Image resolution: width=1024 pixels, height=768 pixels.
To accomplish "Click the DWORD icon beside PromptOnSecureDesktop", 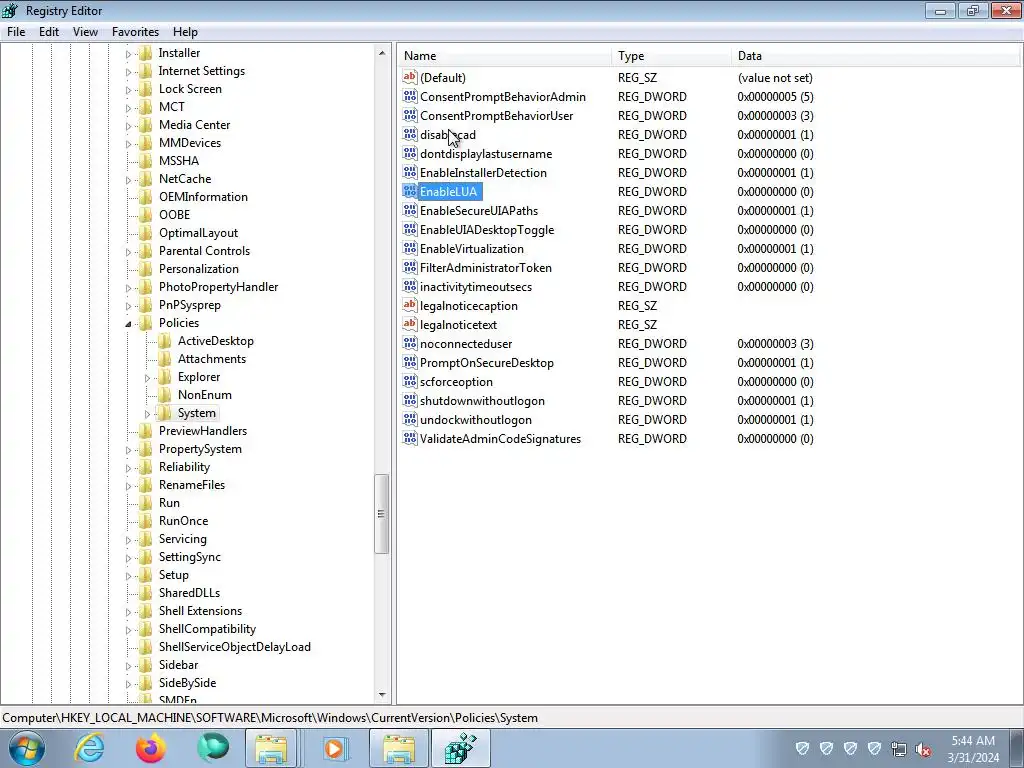I will pyautogui.click(x=409, y=362).
